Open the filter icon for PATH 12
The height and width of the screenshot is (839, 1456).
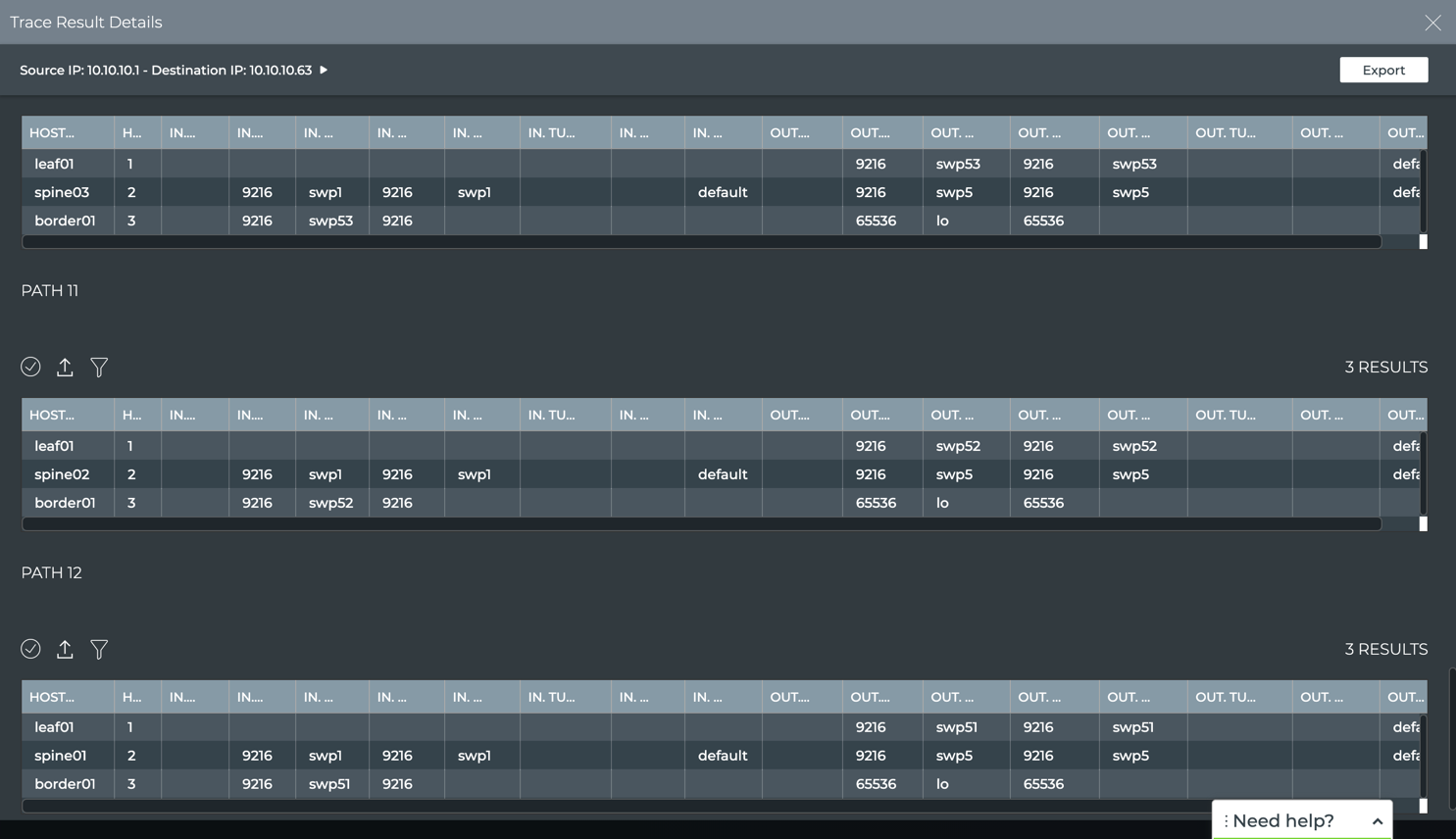coord(99,649)
